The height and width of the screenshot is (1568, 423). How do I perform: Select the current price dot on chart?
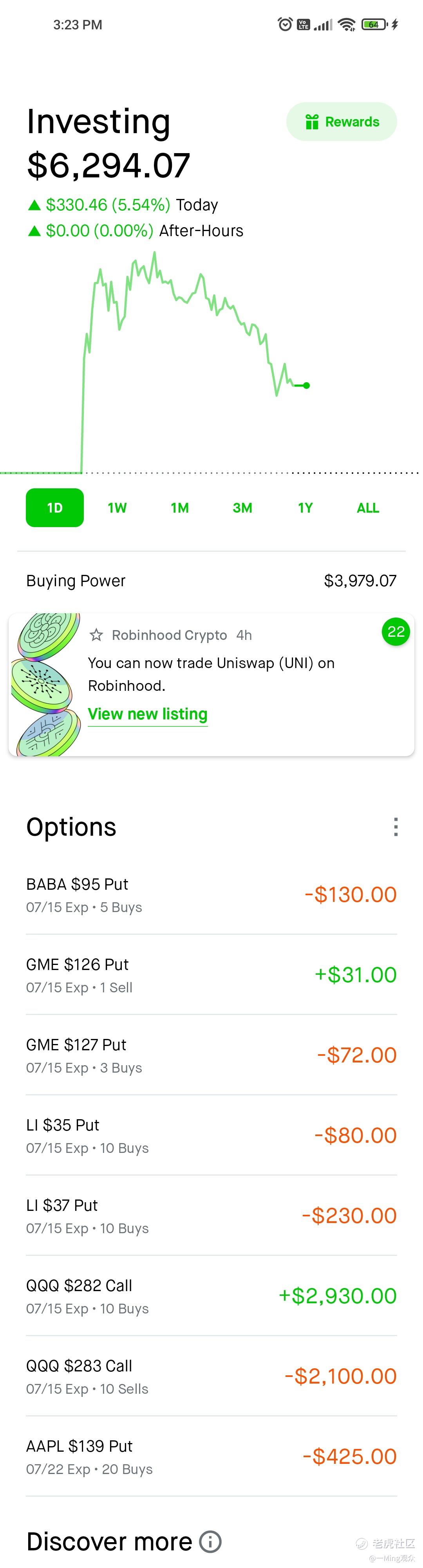pyautogui.click(x=306, y=385)
